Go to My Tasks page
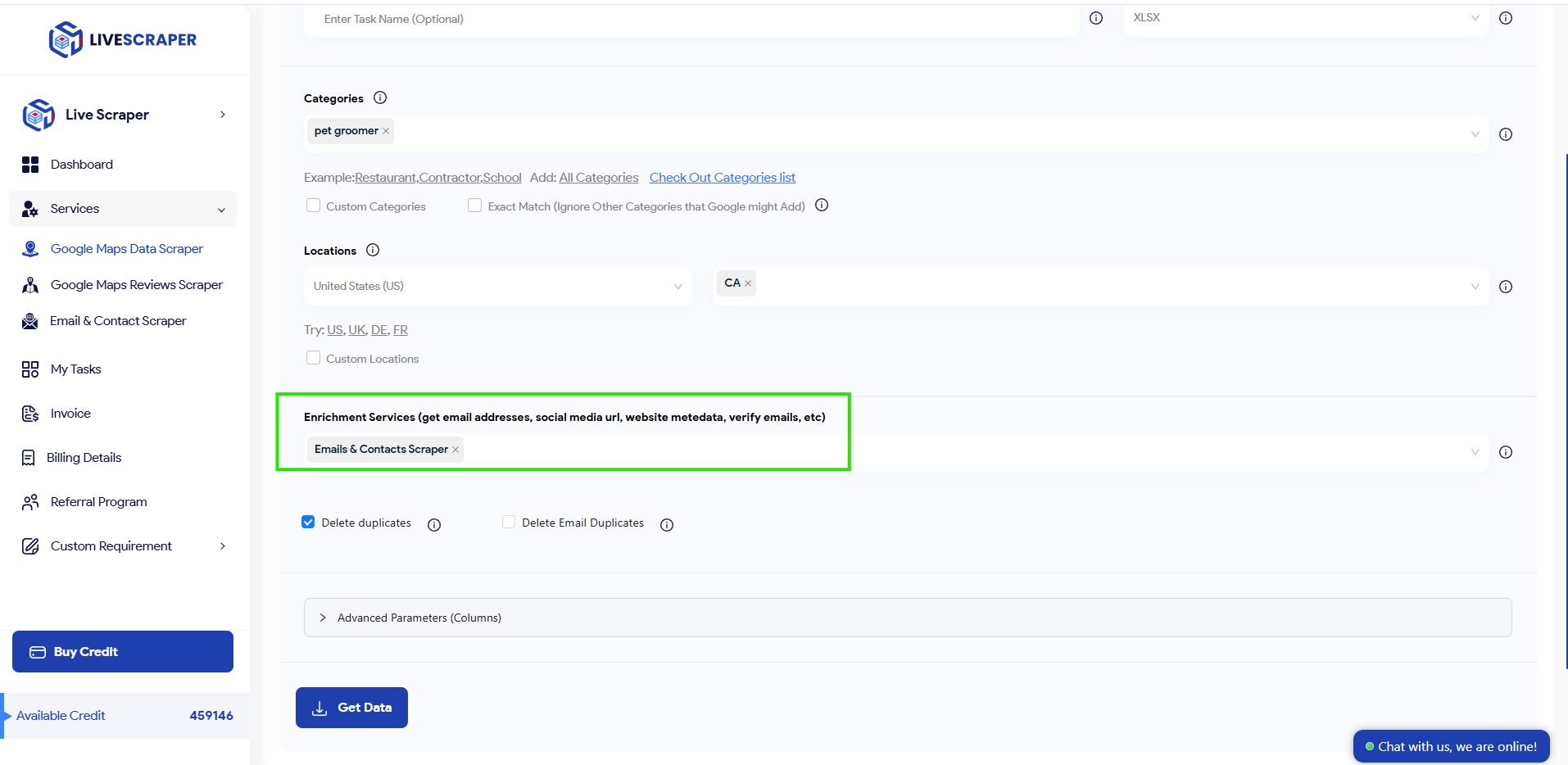1568x765 pixels. 76,369
